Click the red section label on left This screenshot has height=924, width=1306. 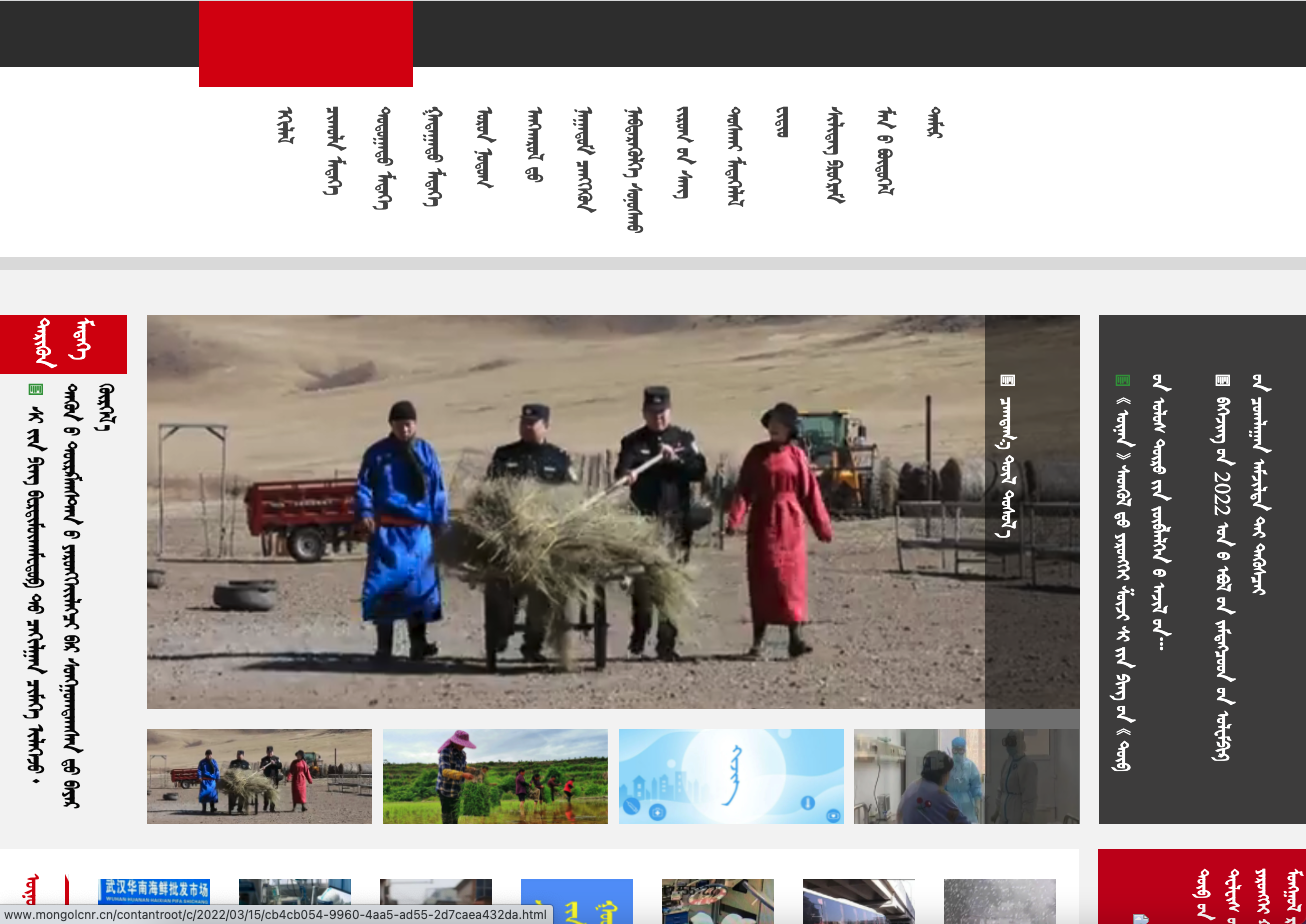(63, 344)
